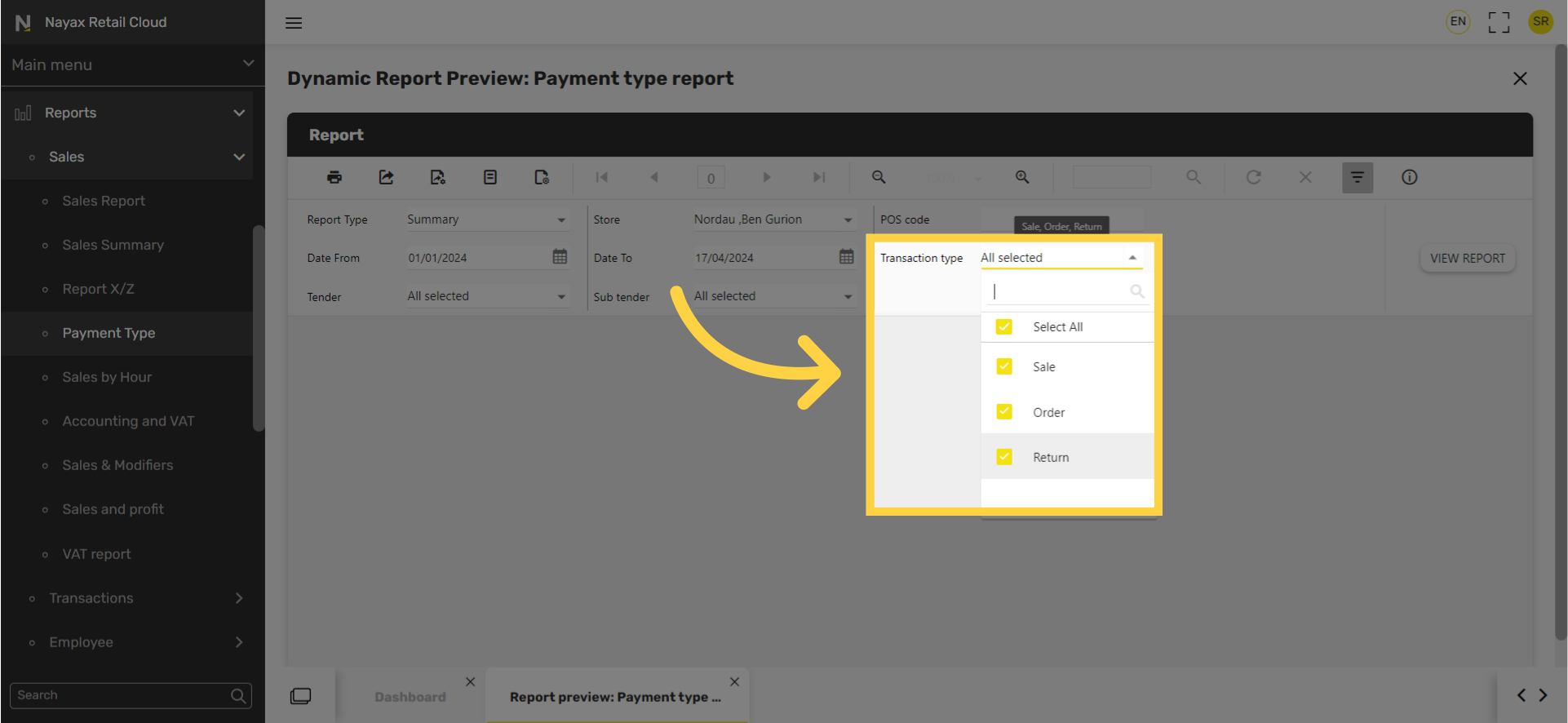Open the hamburger menu icon
Screen dimensions: 1568x723
click(x=294, y=23)
